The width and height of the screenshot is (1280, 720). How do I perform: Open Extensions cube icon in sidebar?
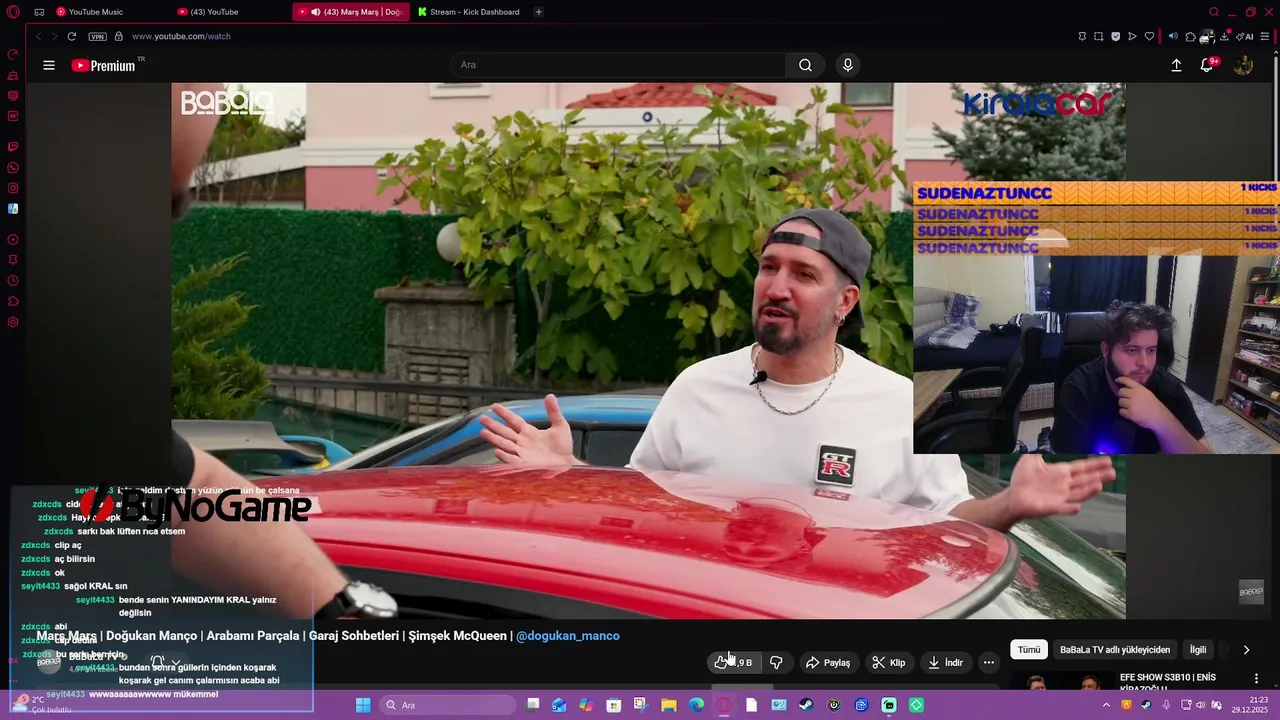pyautogui.click(x=13, y=301)
